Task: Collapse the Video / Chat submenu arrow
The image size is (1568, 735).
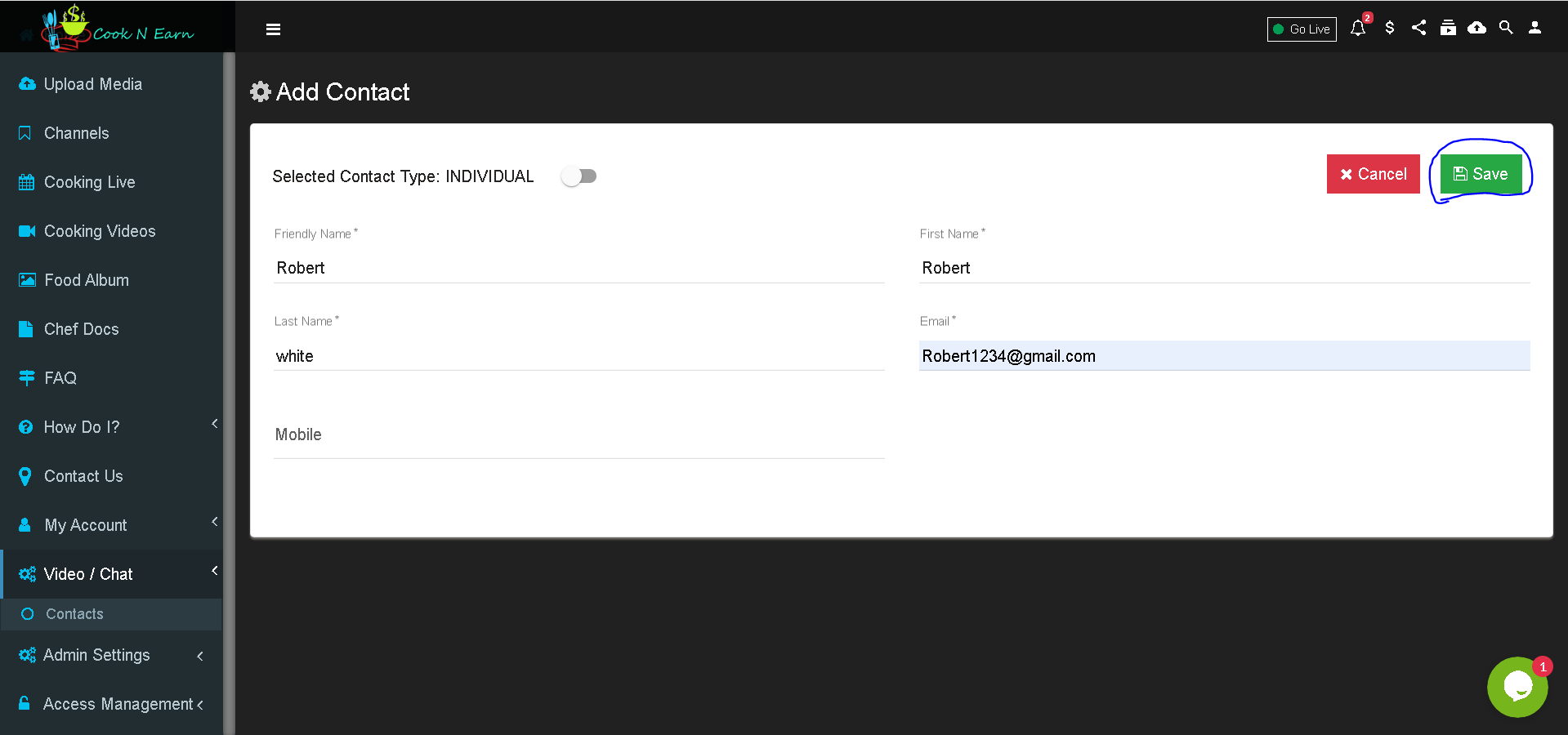Action: tap(215, 571)
